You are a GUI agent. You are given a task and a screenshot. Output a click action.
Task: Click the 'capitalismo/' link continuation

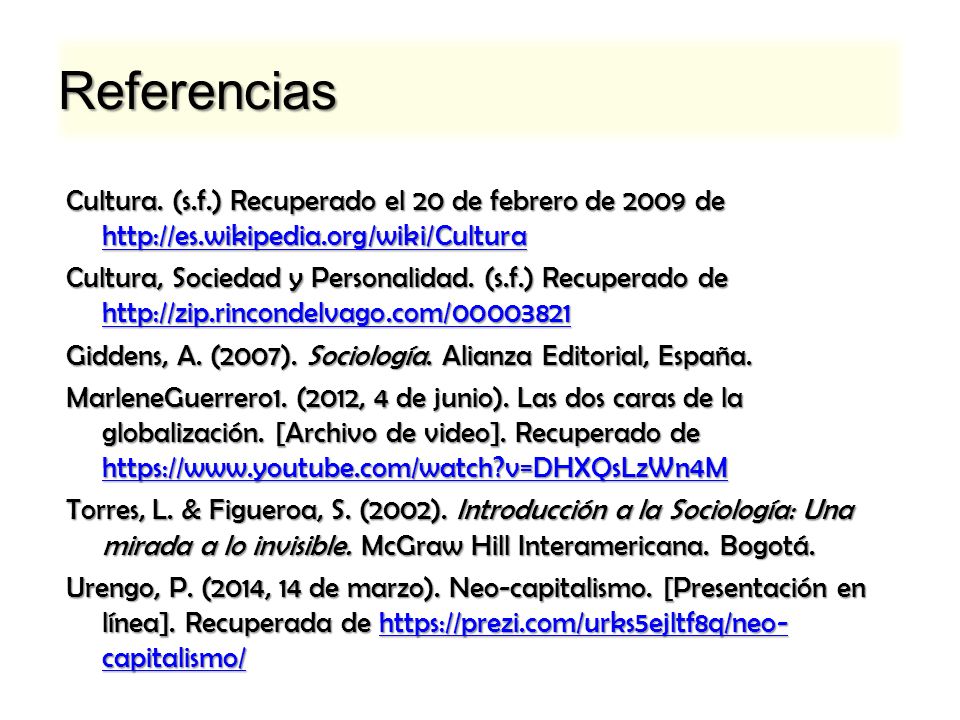point(174,659)
